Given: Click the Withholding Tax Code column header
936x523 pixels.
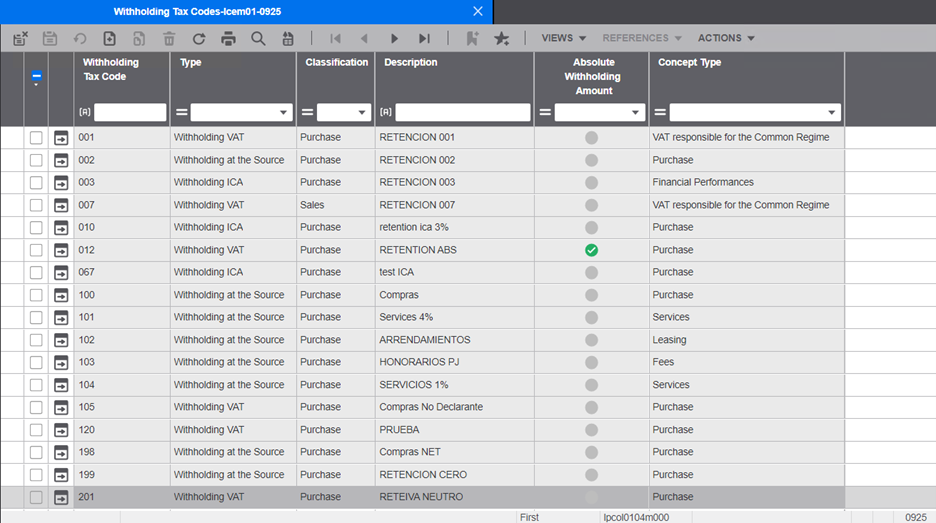Looking at the screenshot, I should pos(111,69).
